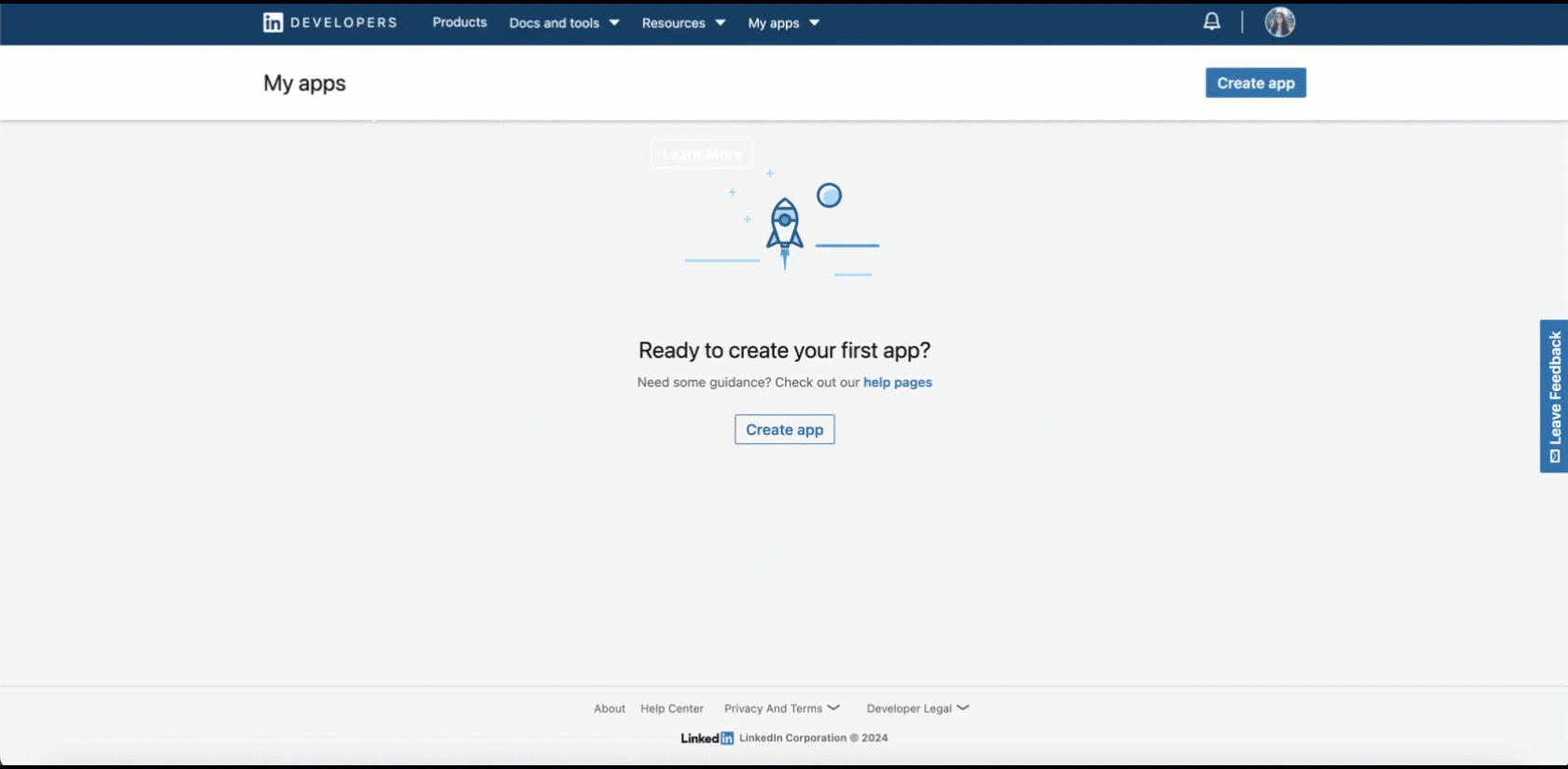
Task: Open the About footer link
Action: [x=609, y=708]
